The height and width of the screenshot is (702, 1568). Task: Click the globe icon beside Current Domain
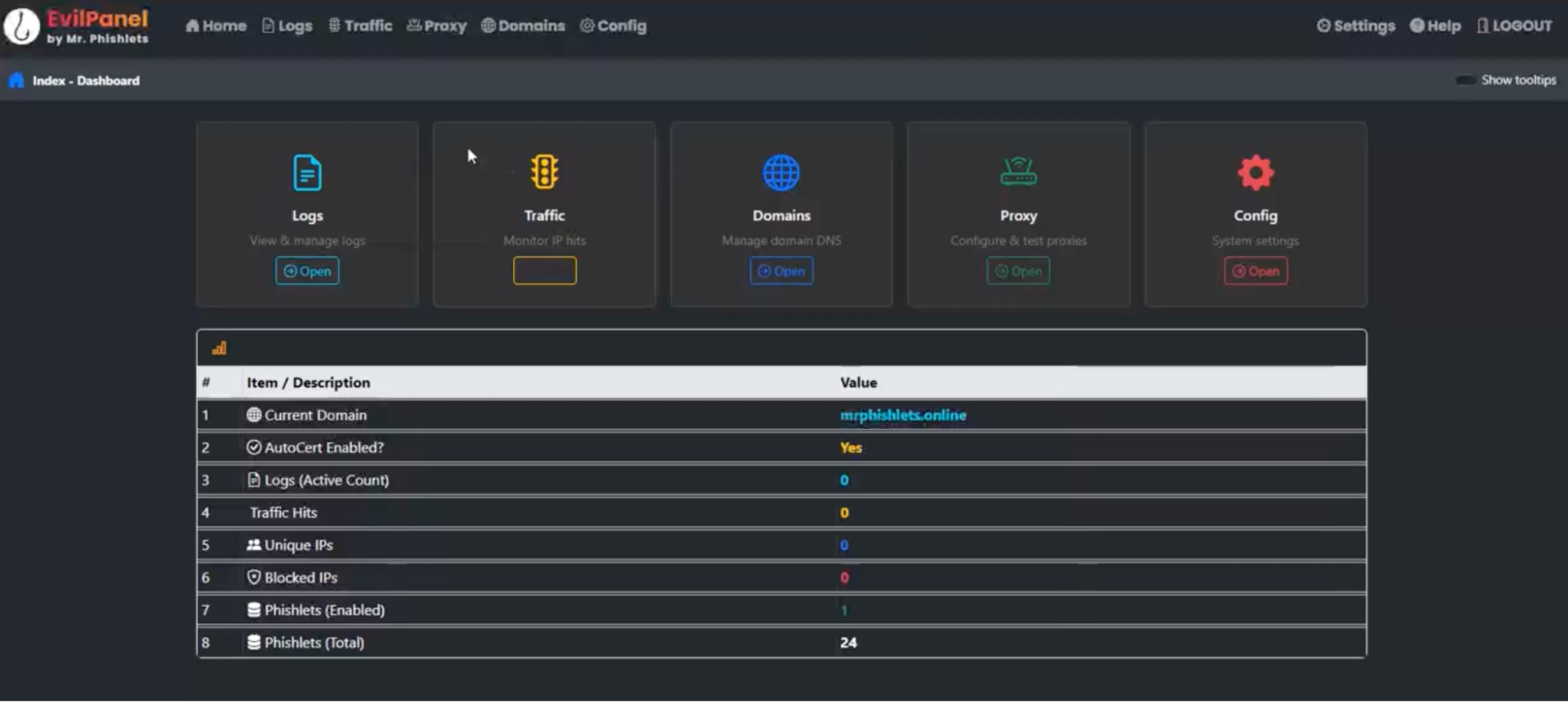click(253, 415)
